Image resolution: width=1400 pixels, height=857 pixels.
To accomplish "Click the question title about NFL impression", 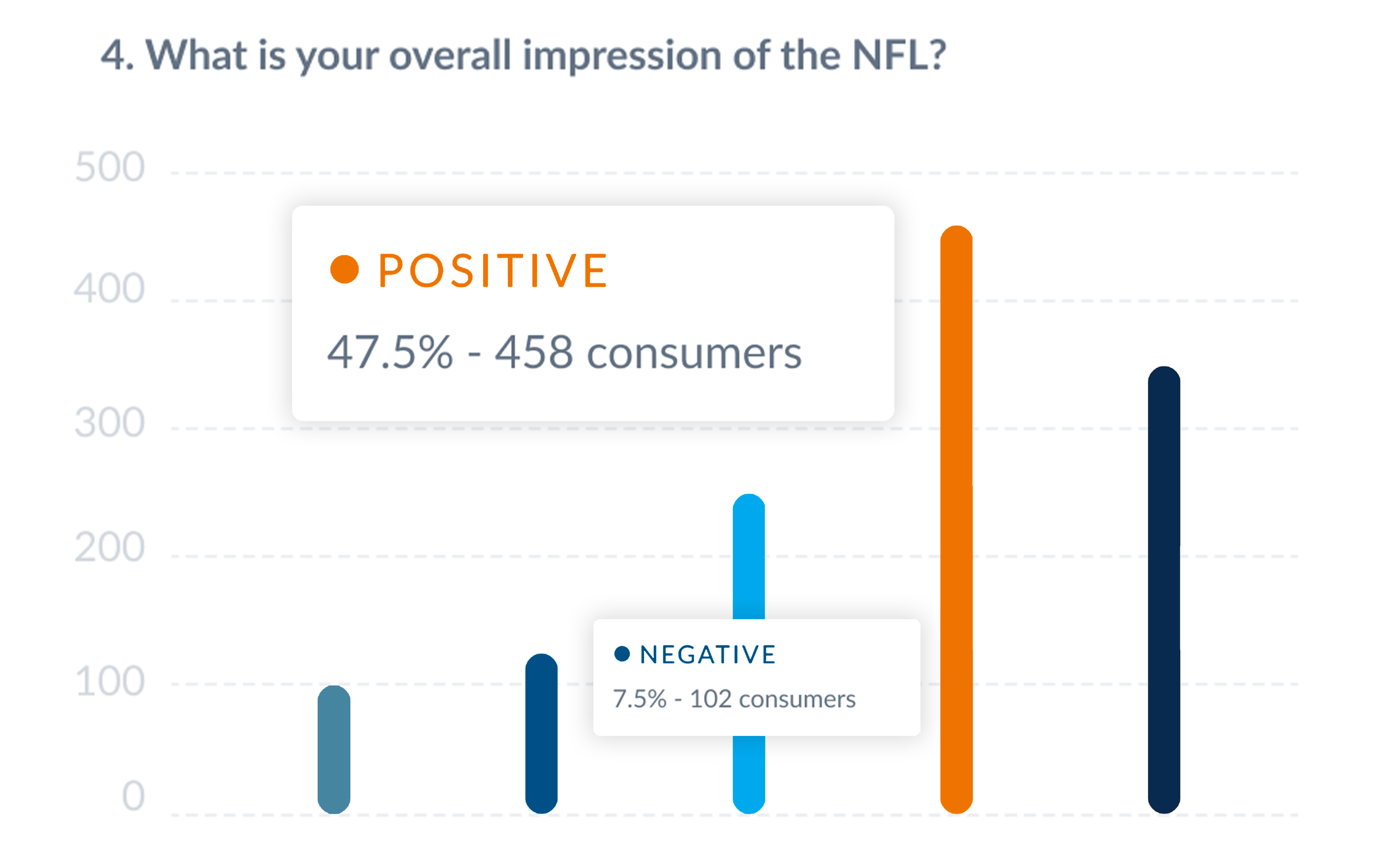I will 523,55.
